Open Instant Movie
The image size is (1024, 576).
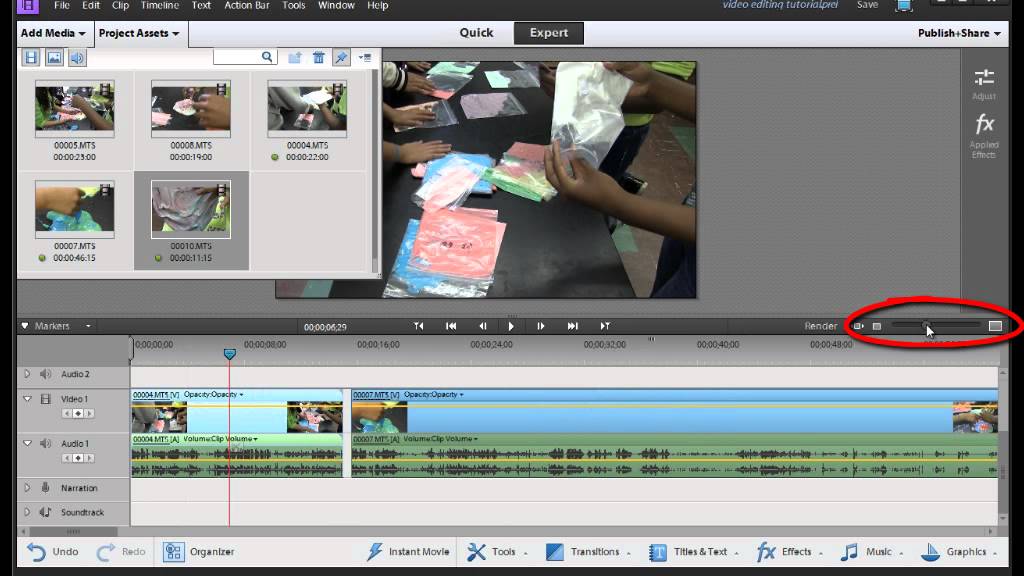click(x=408, y=552)
